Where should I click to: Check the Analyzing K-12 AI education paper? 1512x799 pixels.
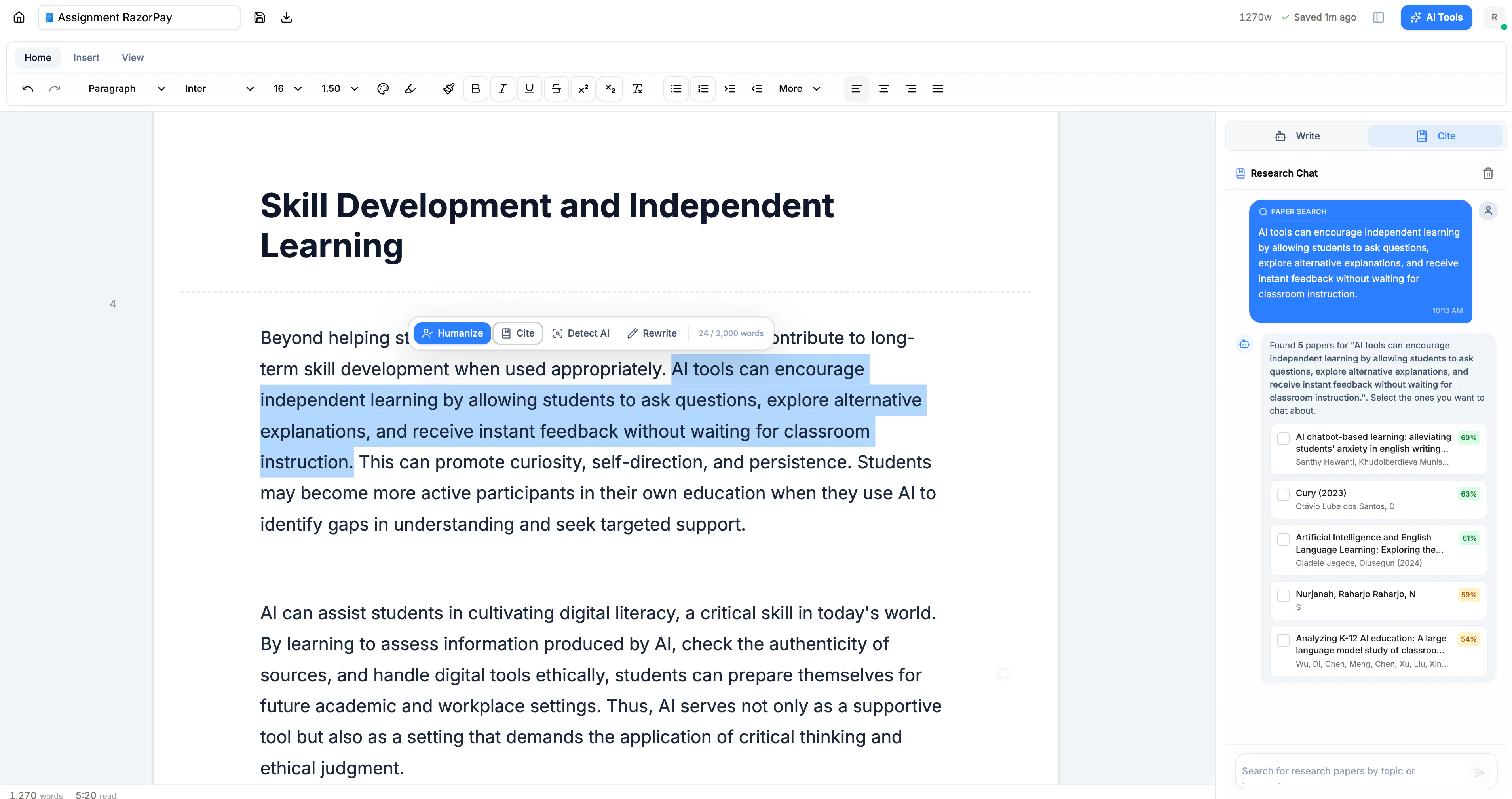tap(1283, 640)
